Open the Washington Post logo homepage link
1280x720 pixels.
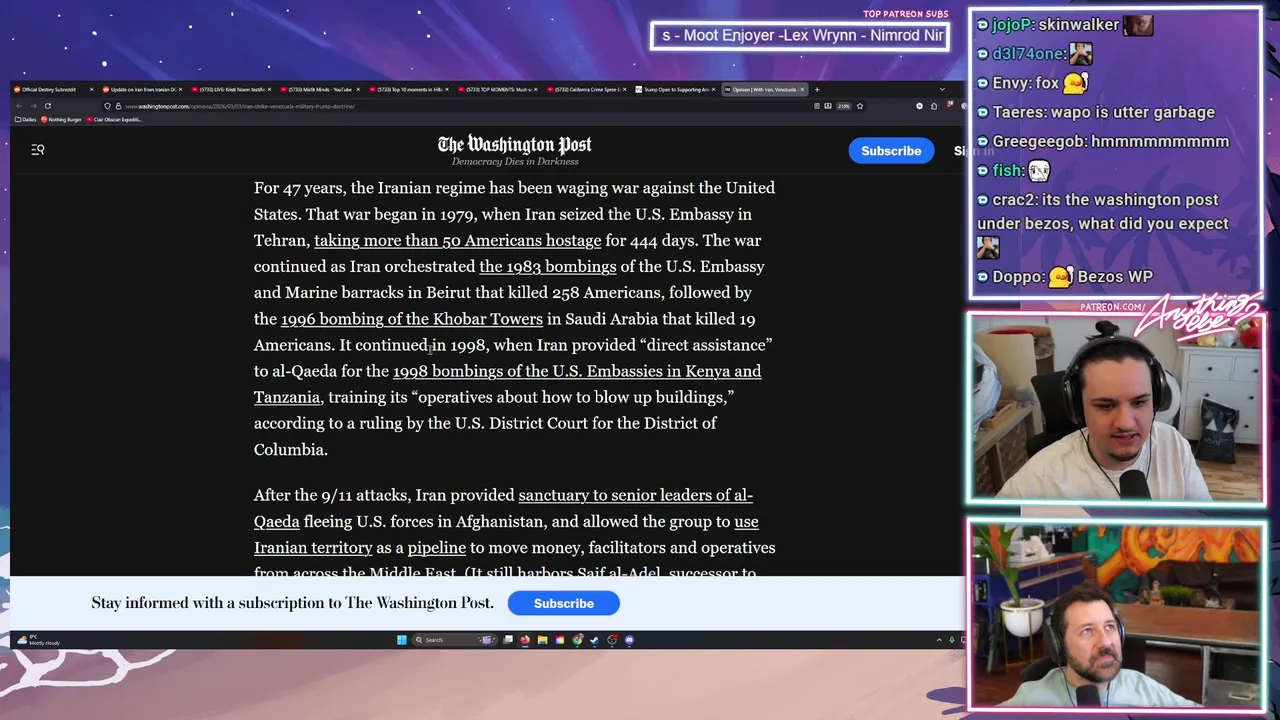coord(514,146)
